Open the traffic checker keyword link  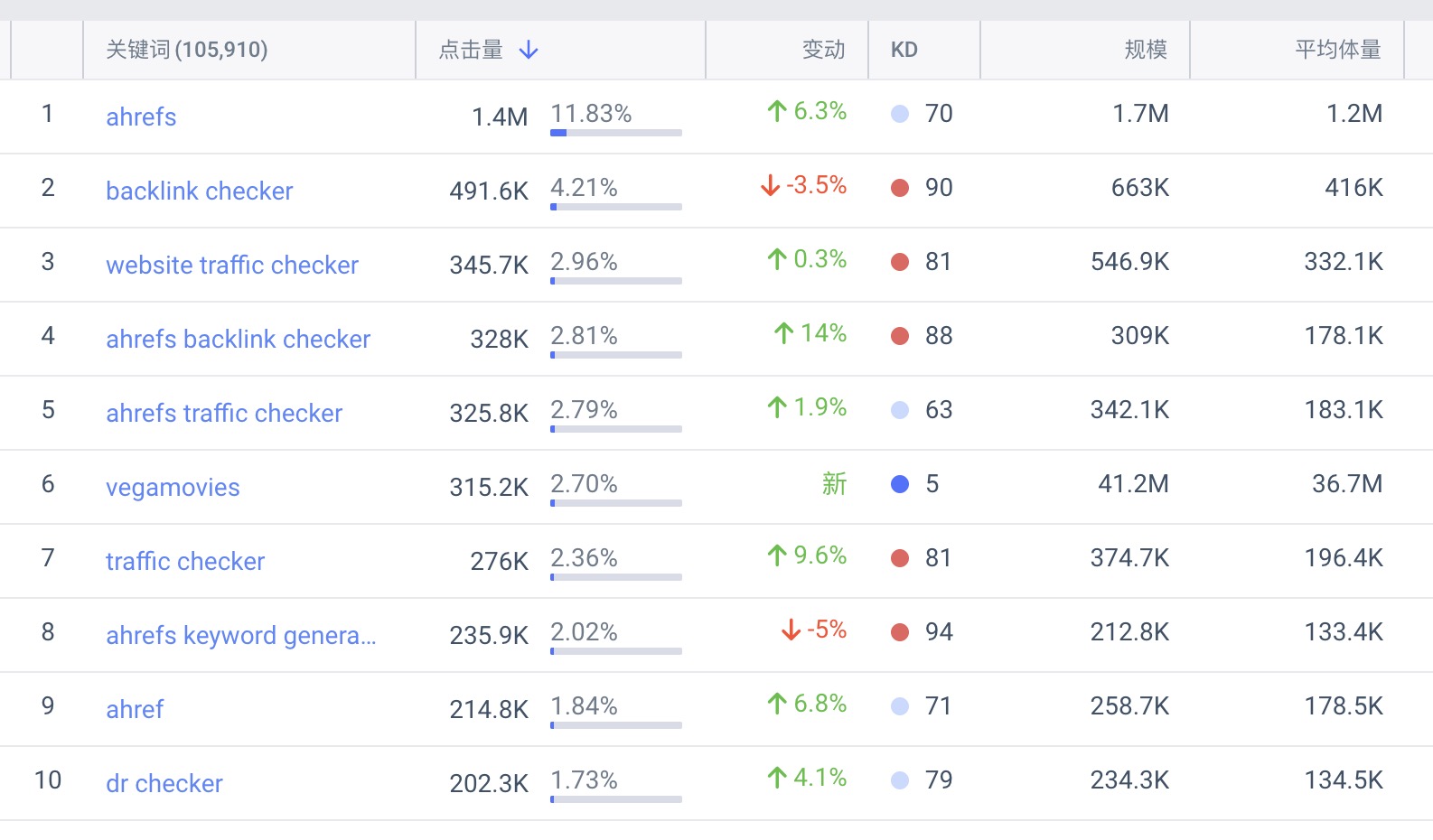point(185,562)
